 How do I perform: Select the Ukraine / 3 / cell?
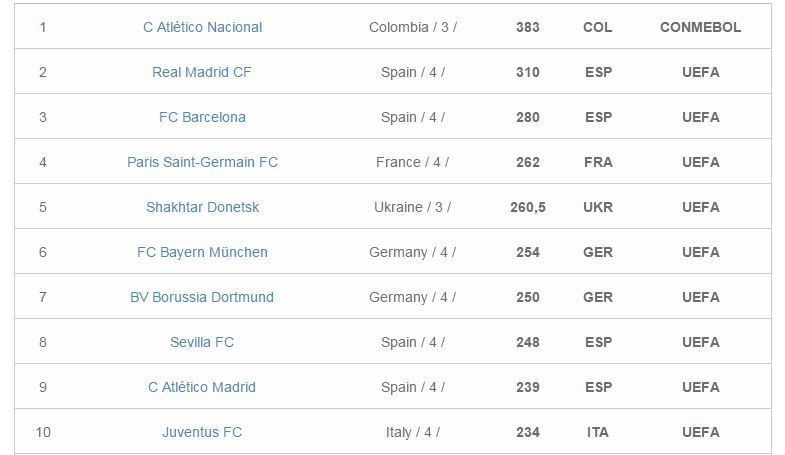tap(412, 207)
